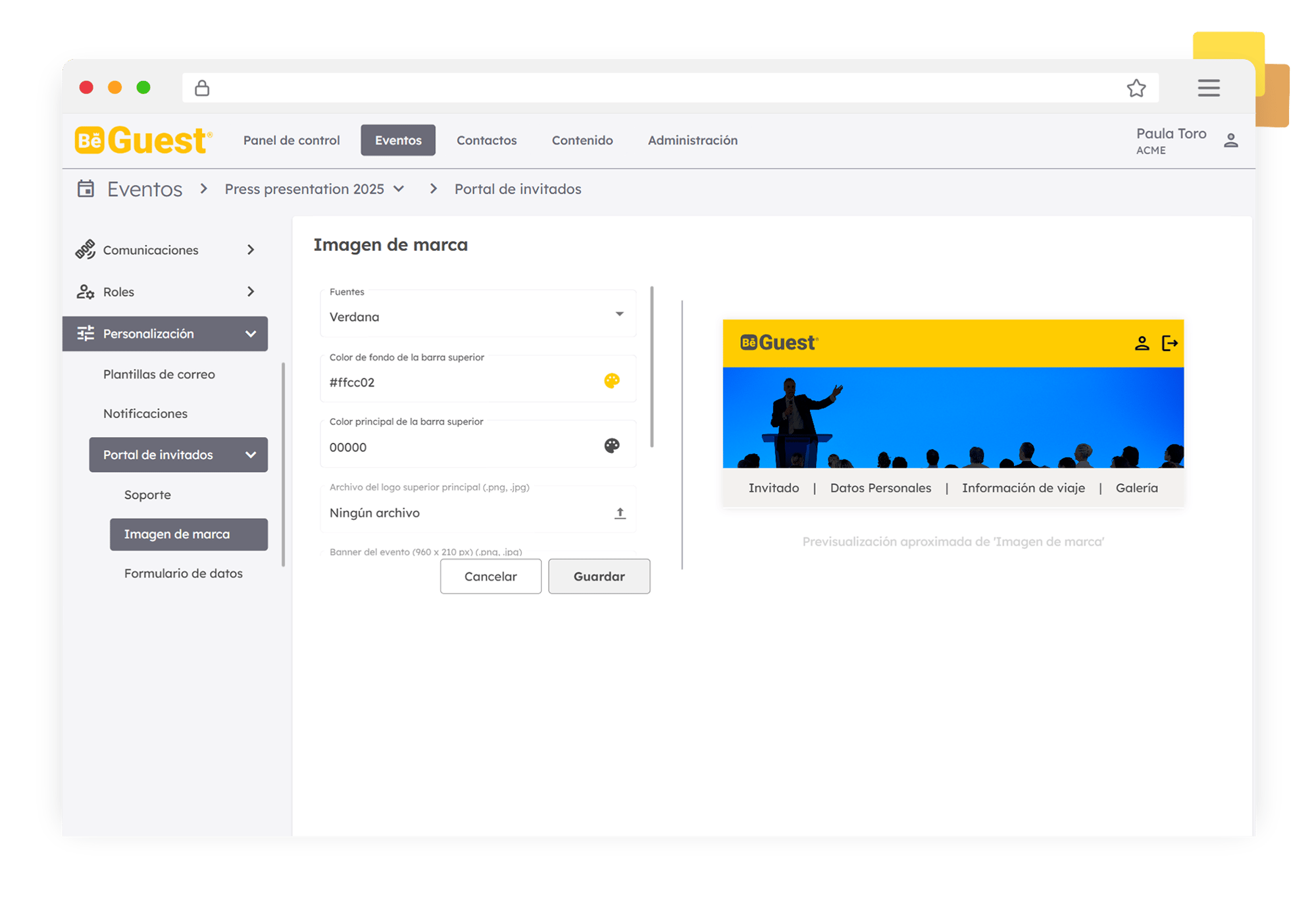Expand the Roles chevron
Viewport: 1316px width, 913px height.
click(x=251, y=292)
